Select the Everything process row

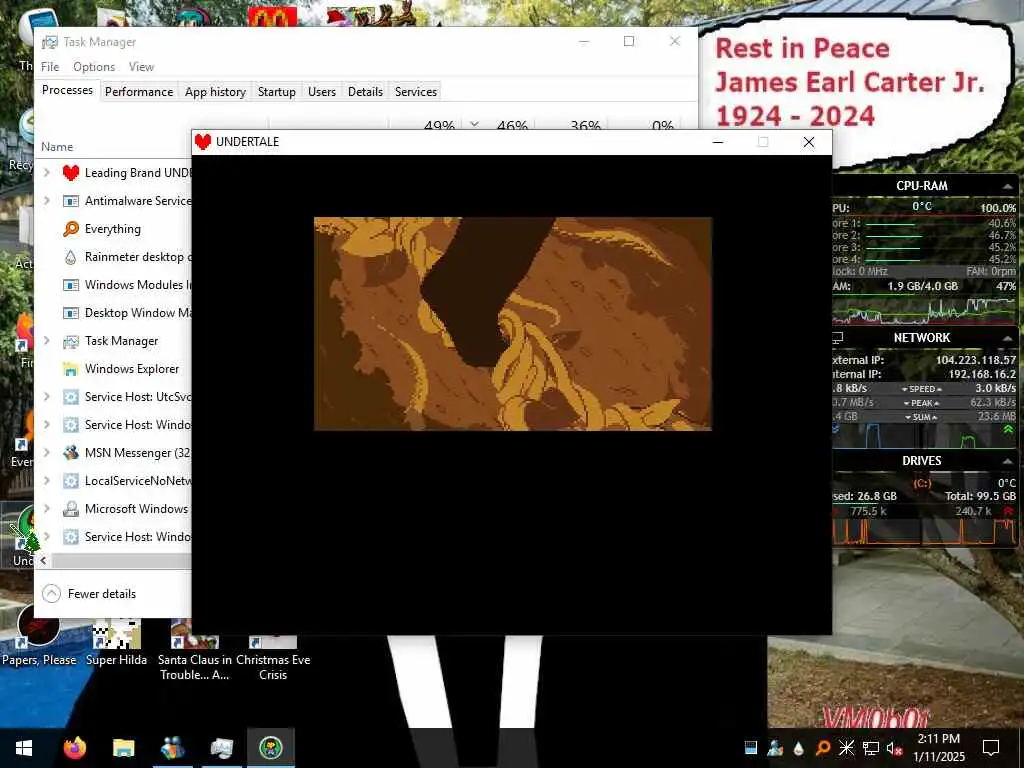pos(112,229)
